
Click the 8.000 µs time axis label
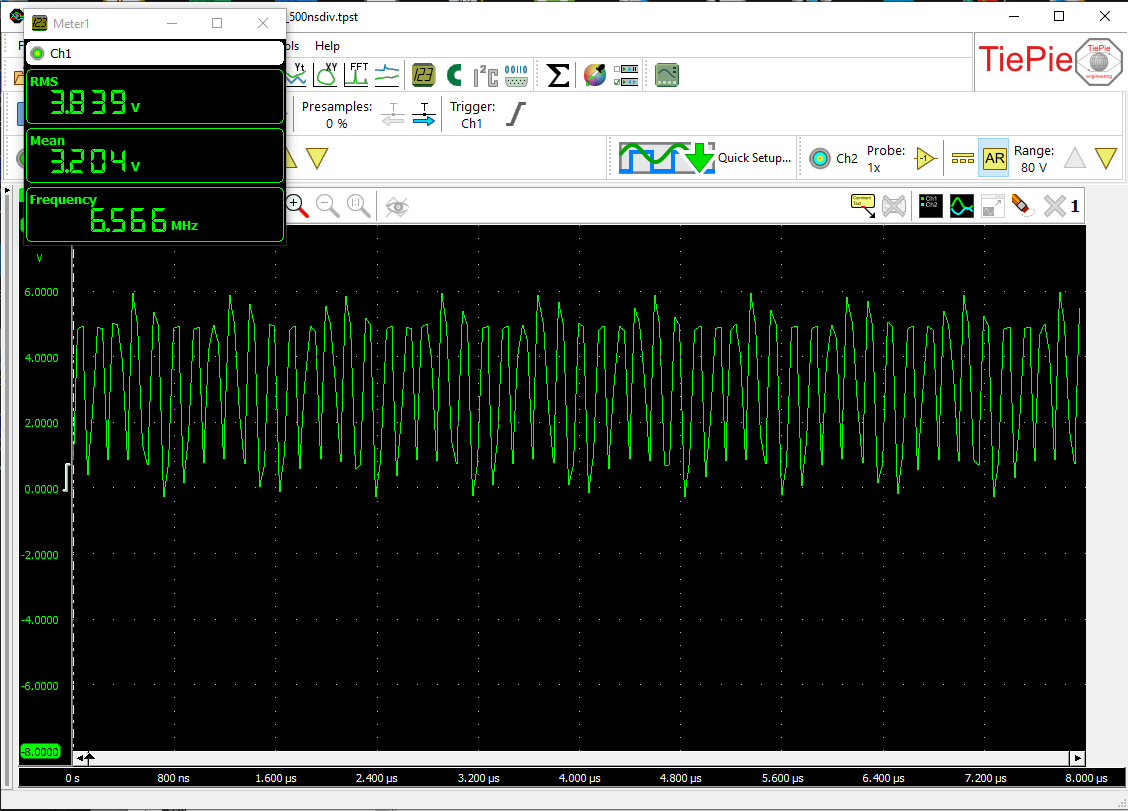[1086, 778]
